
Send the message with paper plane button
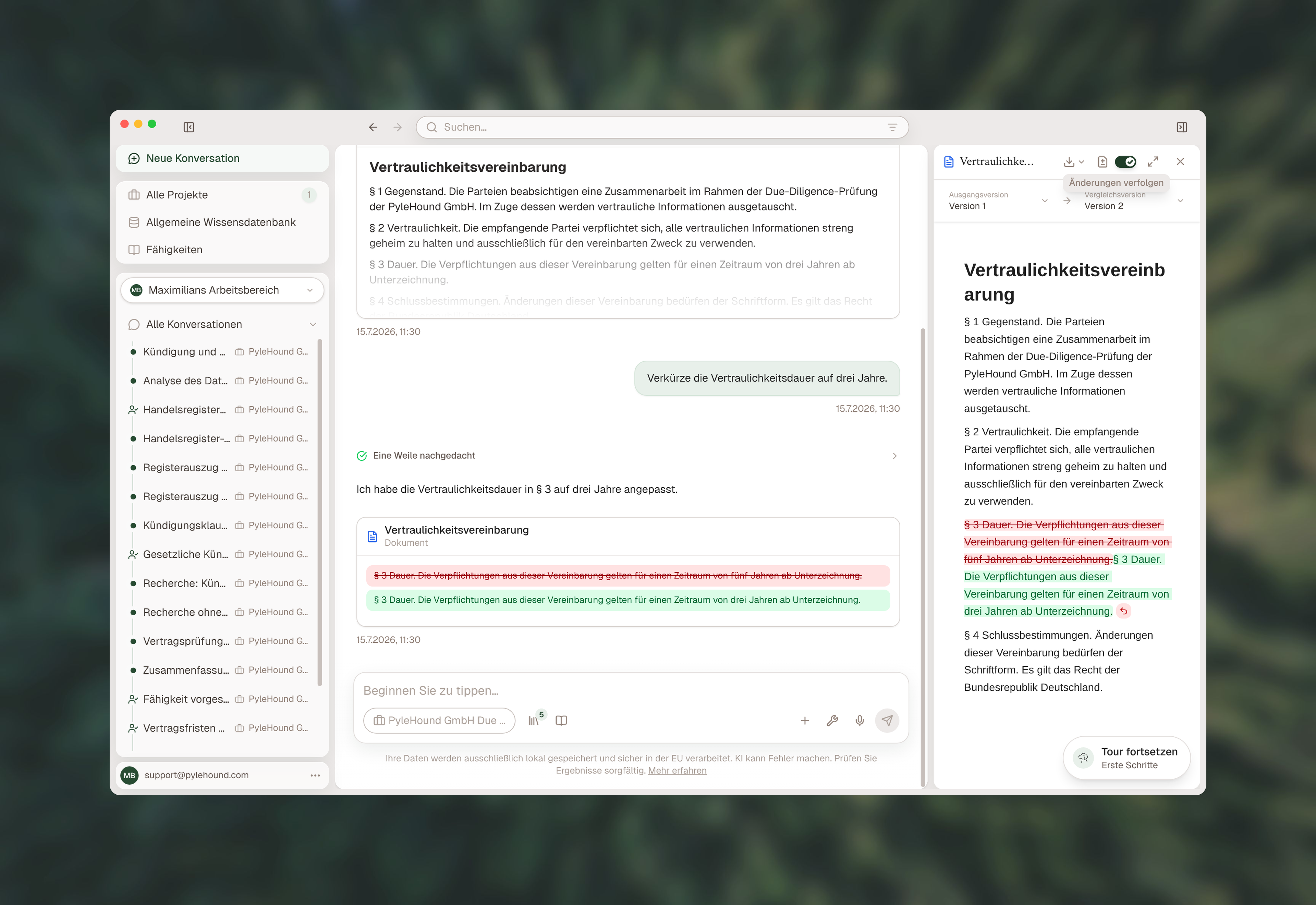click(887, 720)
